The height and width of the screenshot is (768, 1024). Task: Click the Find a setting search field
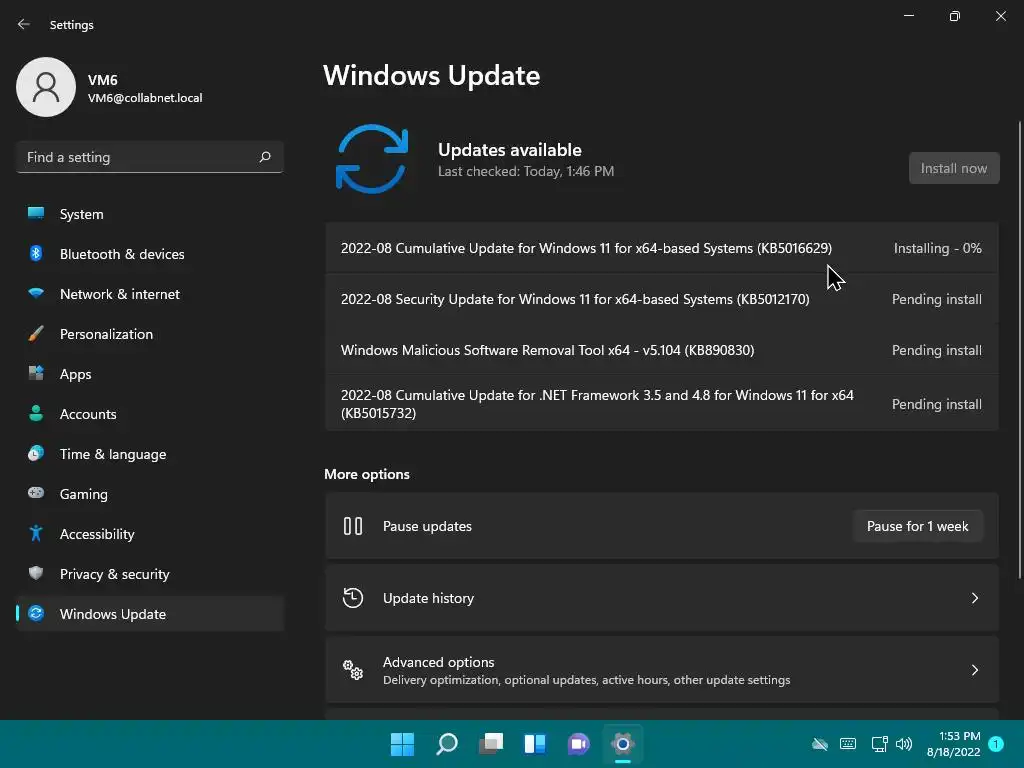tap(150, 157)
